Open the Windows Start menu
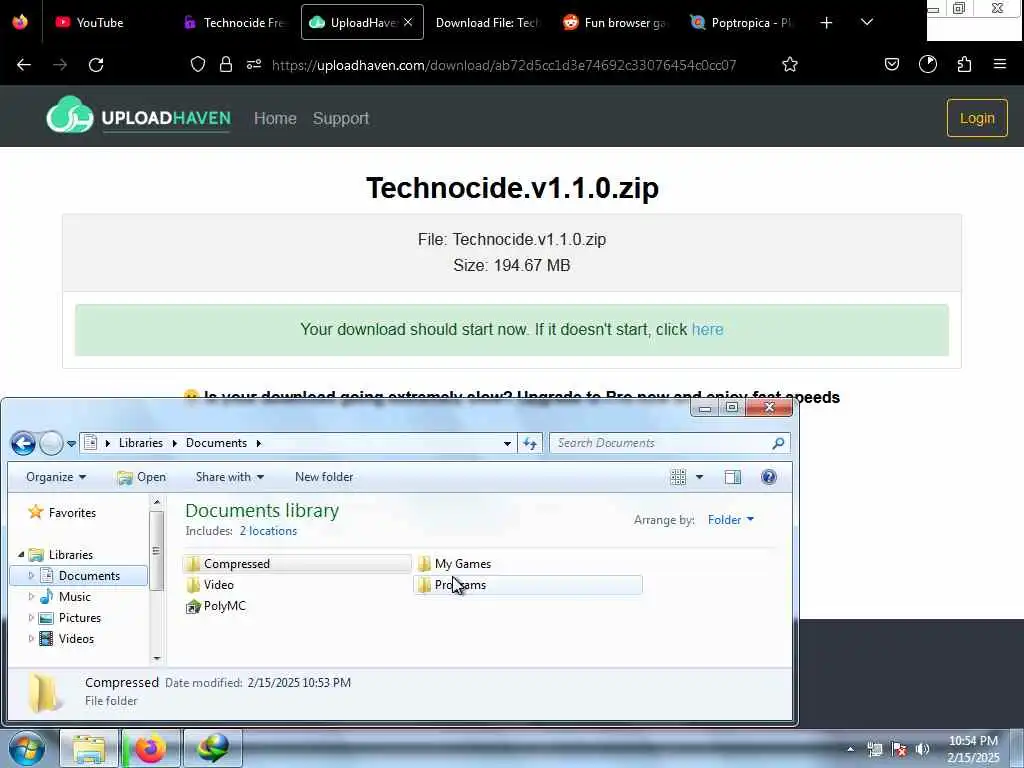 point(25,748)
